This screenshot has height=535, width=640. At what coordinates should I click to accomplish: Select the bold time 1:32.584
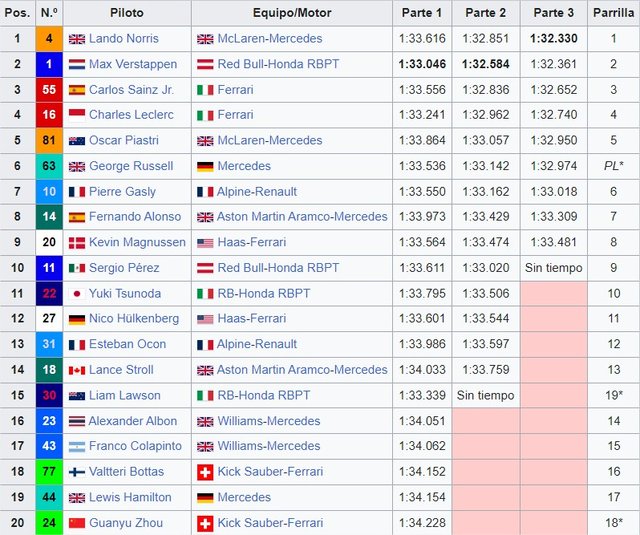click(x=486, y=64)
